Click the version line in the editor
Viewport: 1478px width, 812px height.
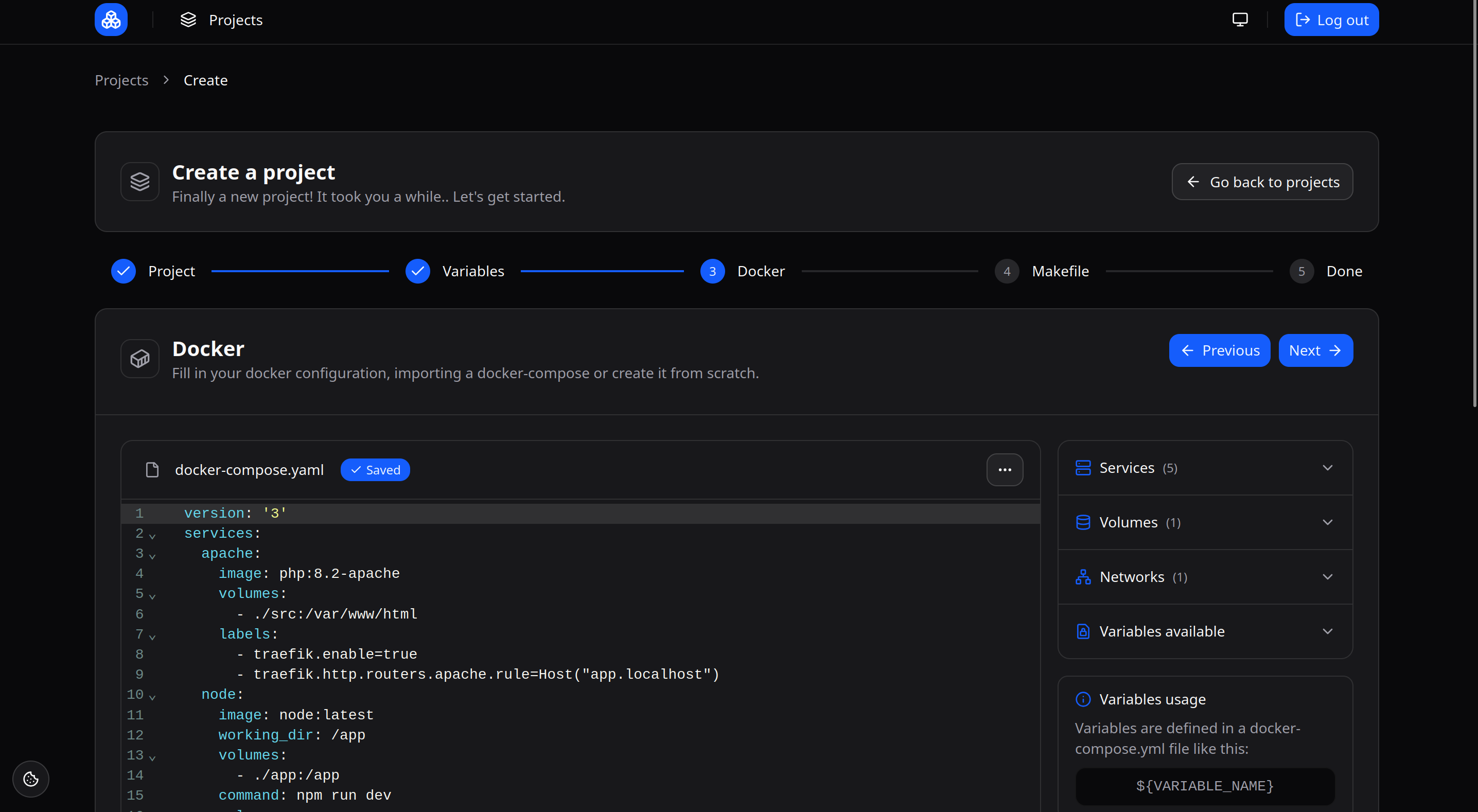pyautogui.click(x=235, y=513)
